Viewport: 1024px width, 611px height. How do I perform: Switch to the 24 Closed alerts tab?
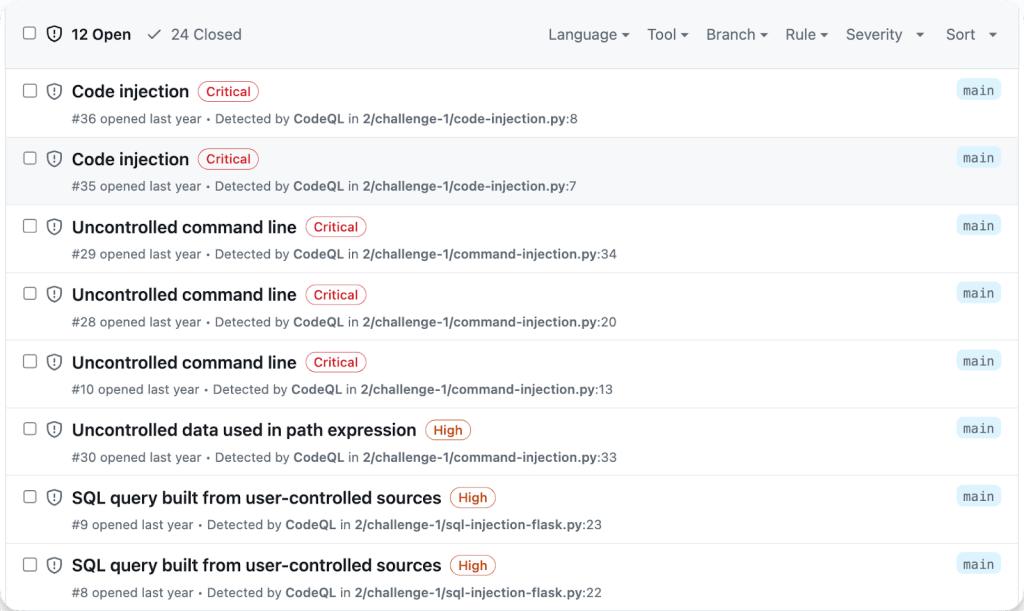coord(205,34)
